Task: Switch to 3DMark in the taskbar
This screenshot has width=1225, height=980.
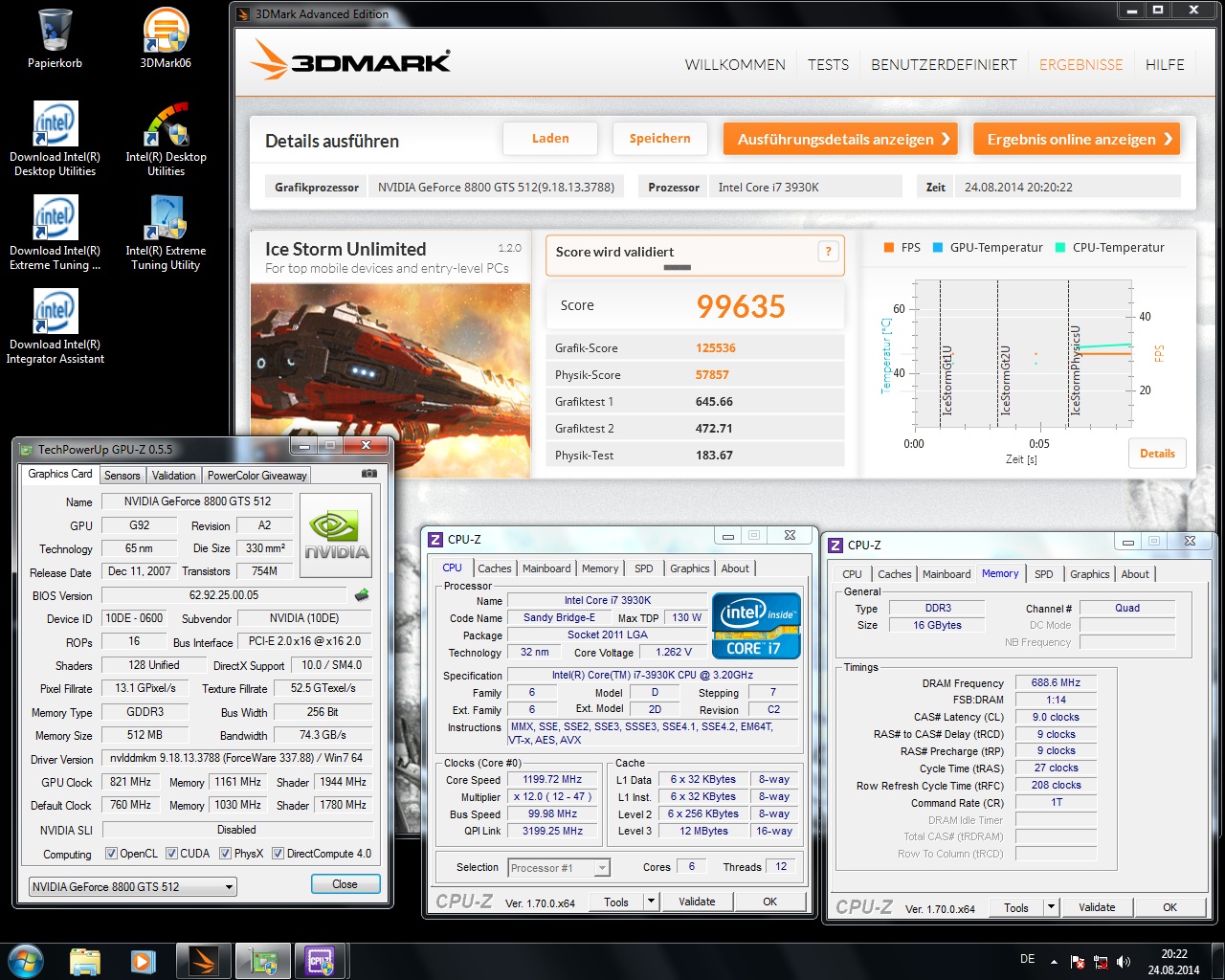Action: 203,961
